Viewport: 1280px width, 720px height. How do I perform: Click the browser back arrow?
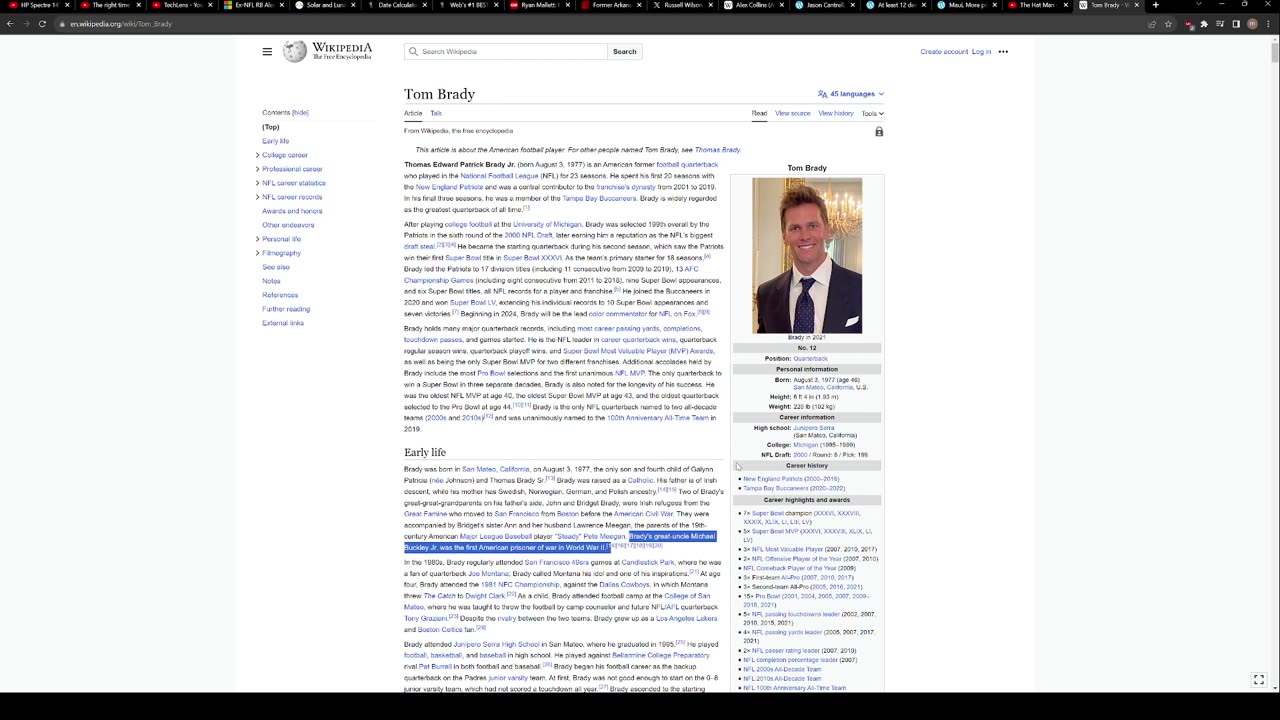pos(10,24)
